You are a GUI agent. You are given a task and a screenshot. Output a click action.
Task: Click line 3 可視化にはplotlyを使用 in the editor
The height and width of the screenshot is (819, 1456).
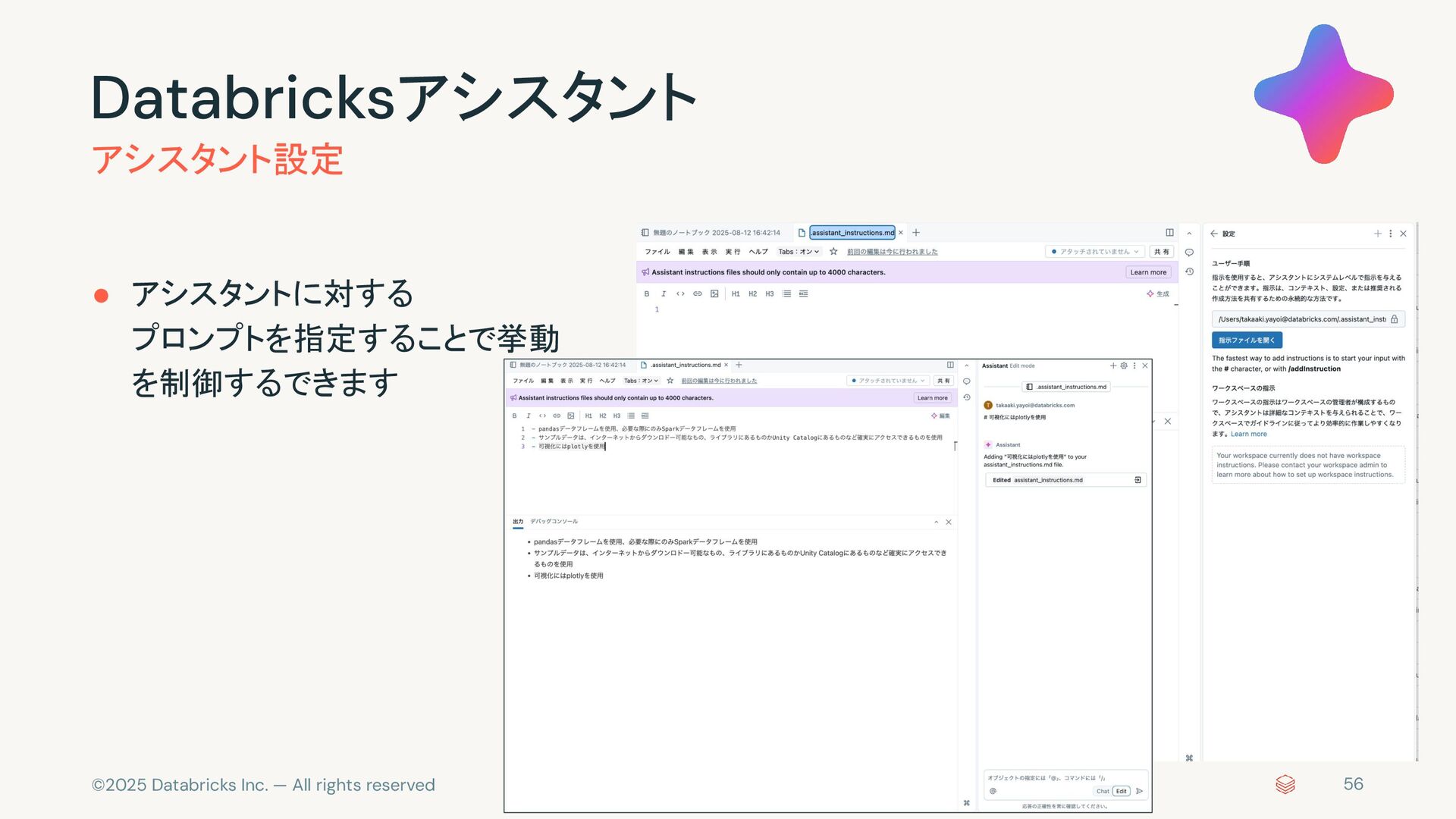[571, 447]
